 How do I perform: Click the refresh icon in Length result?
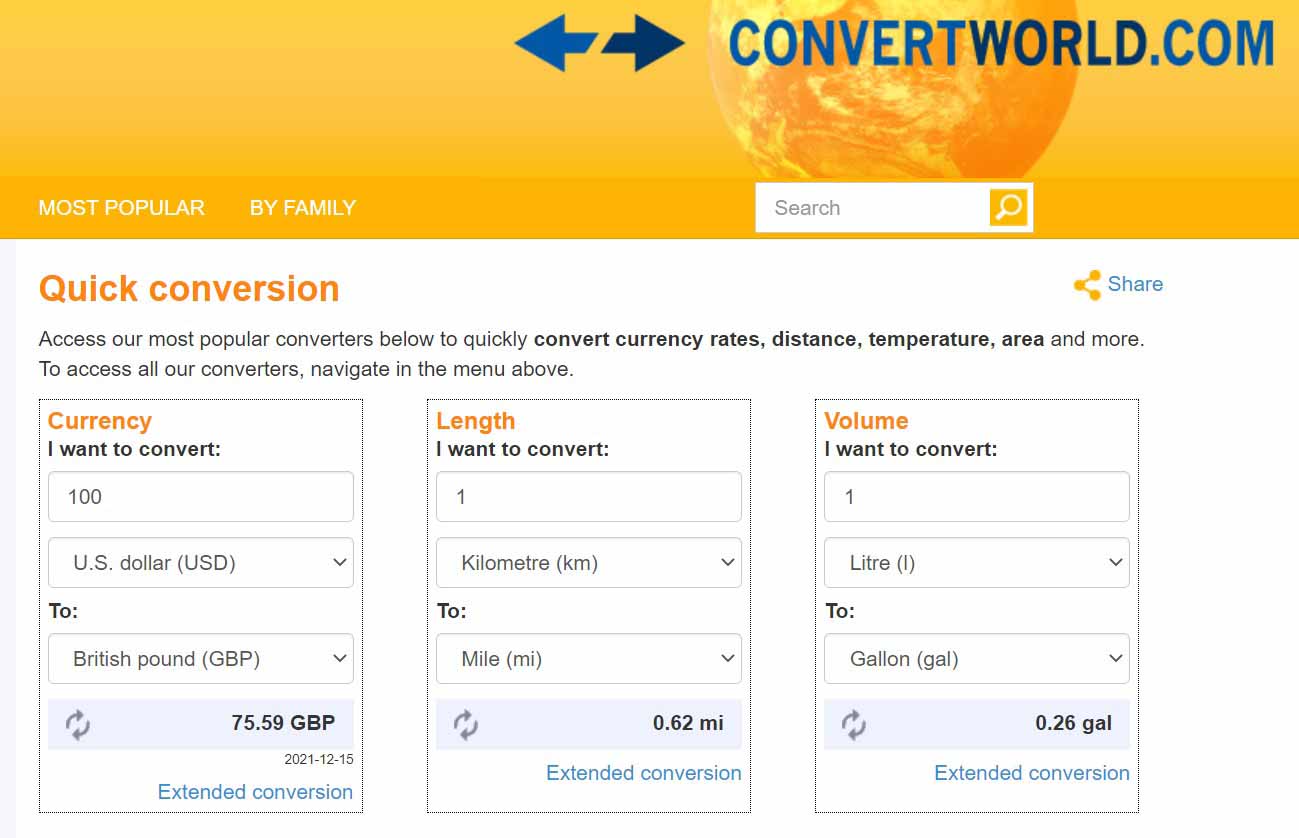(x=466, y=724)
